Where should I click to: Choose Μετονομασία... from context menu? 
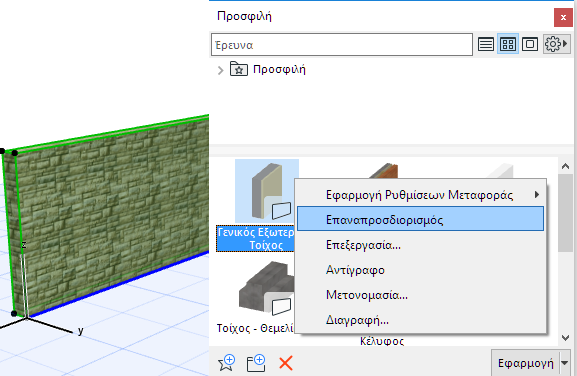pyautogui.click(x=421, y=295)
